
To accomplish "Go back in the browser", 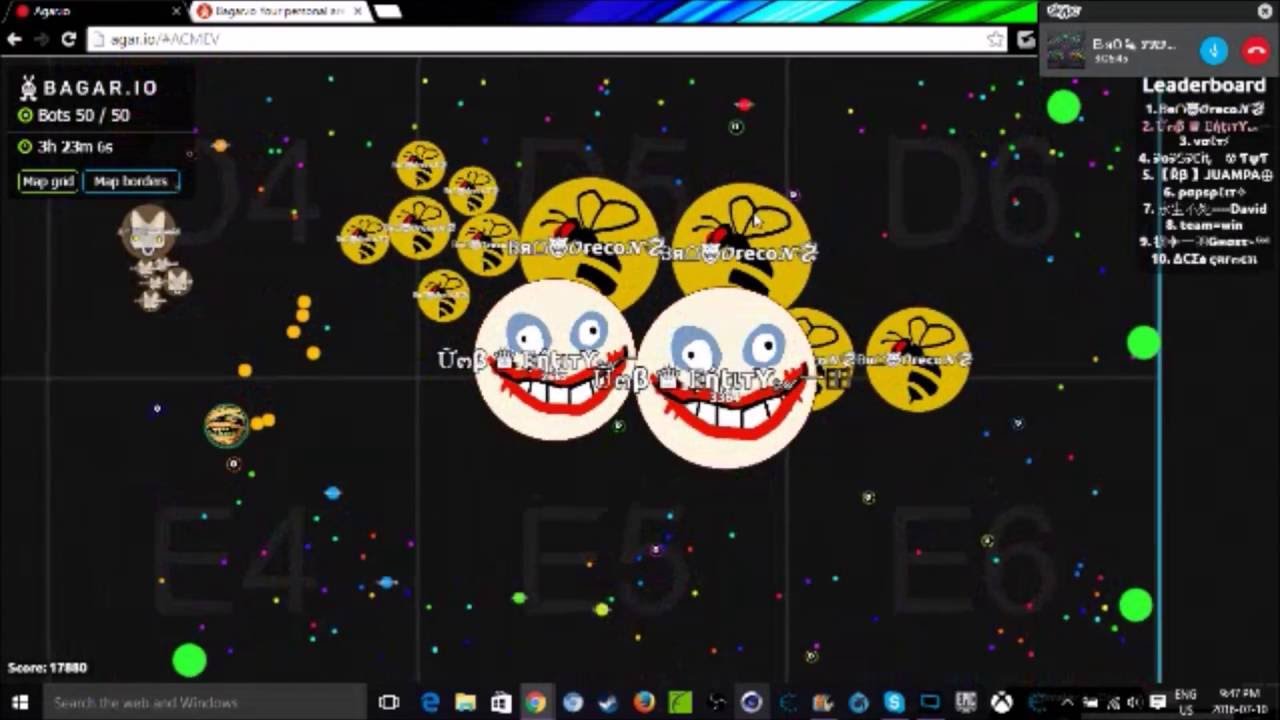I will coord(14,39).
